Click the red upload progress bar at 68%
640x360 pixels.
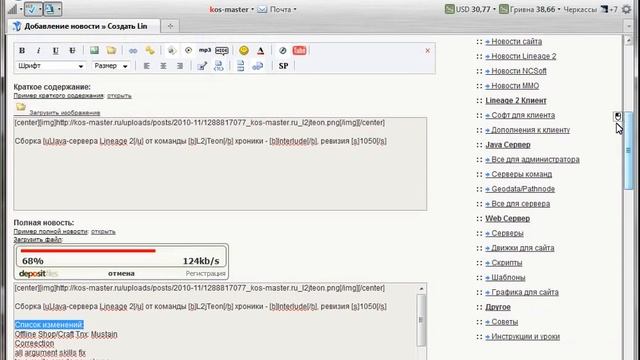point(88,251)
